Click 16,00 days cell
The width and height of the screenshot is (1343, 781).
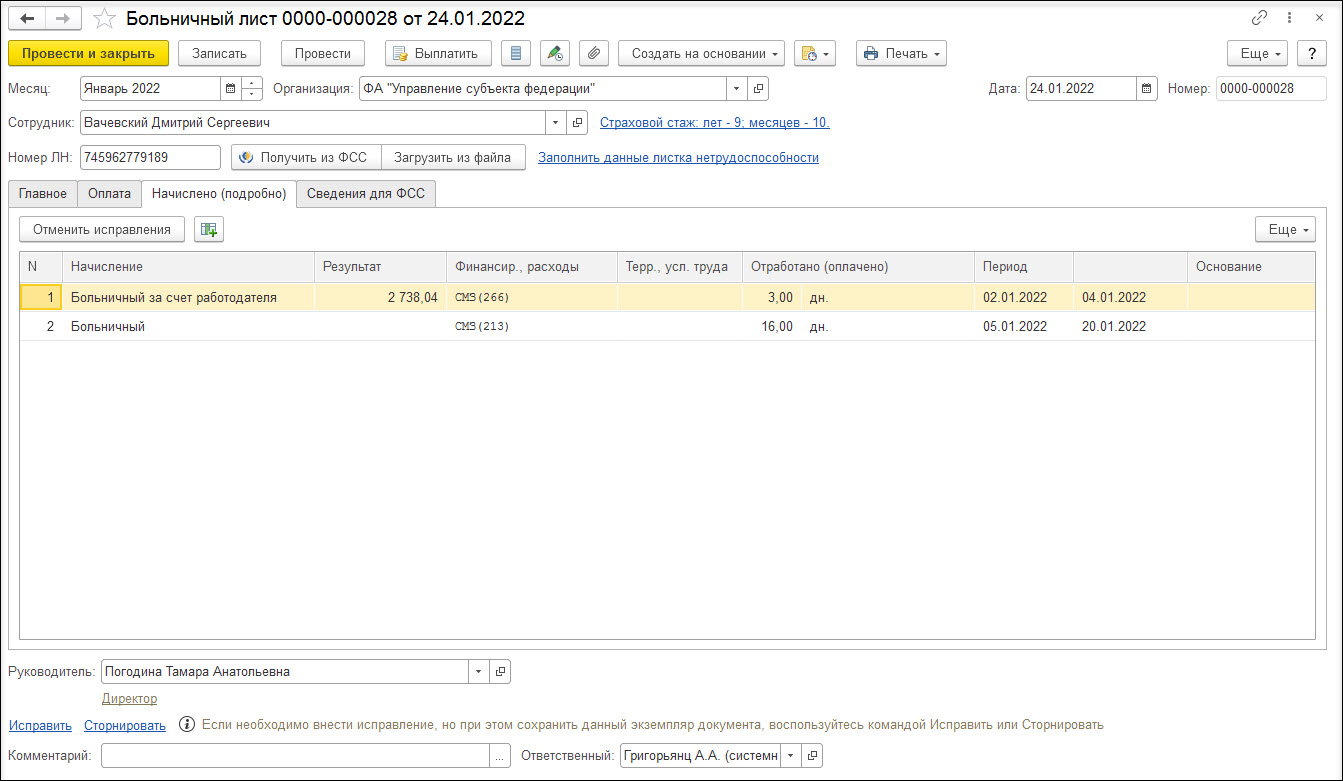click(x=772, y=326)
